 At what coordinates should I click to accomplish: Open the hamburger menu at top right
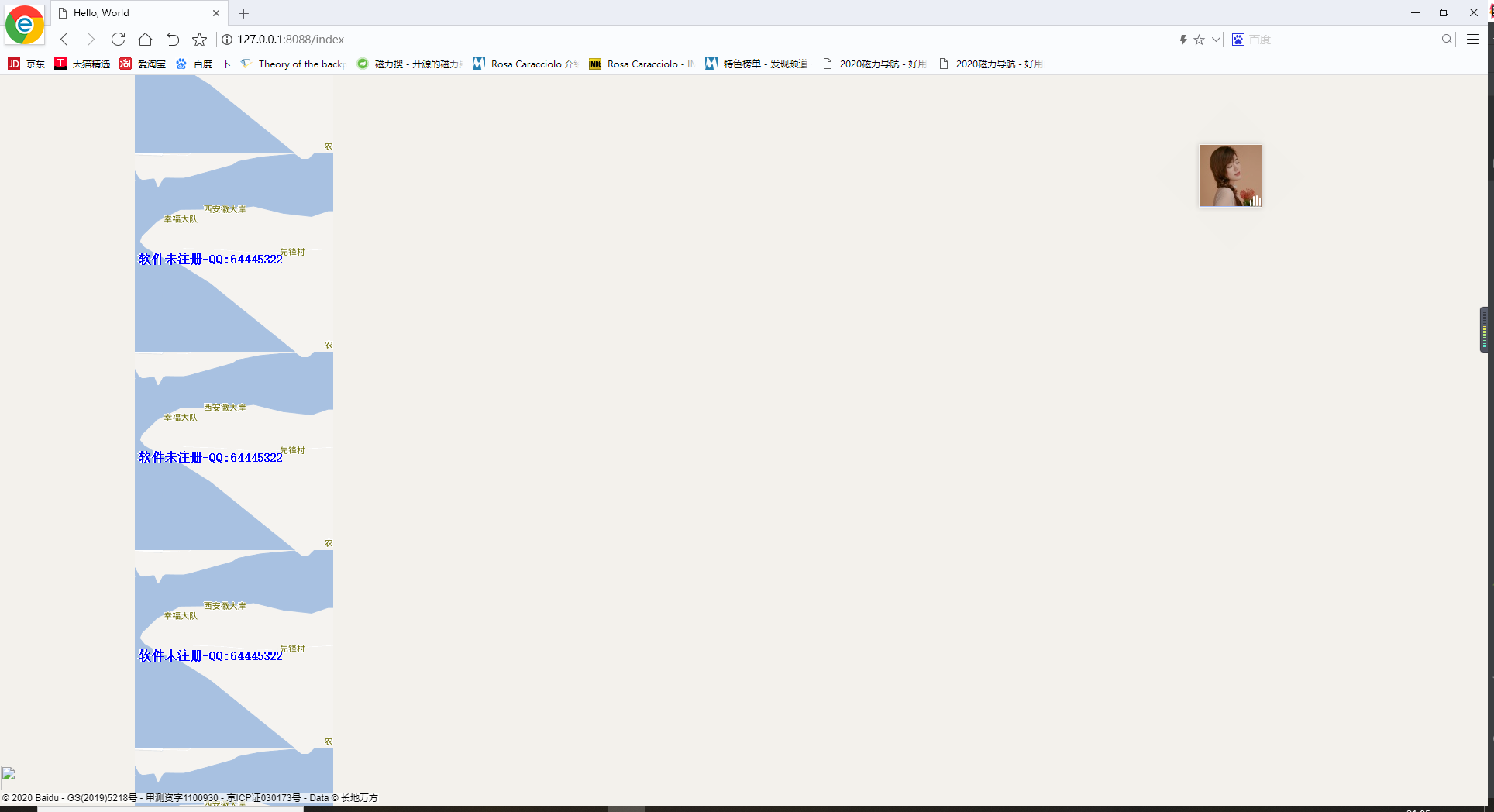1473,39
